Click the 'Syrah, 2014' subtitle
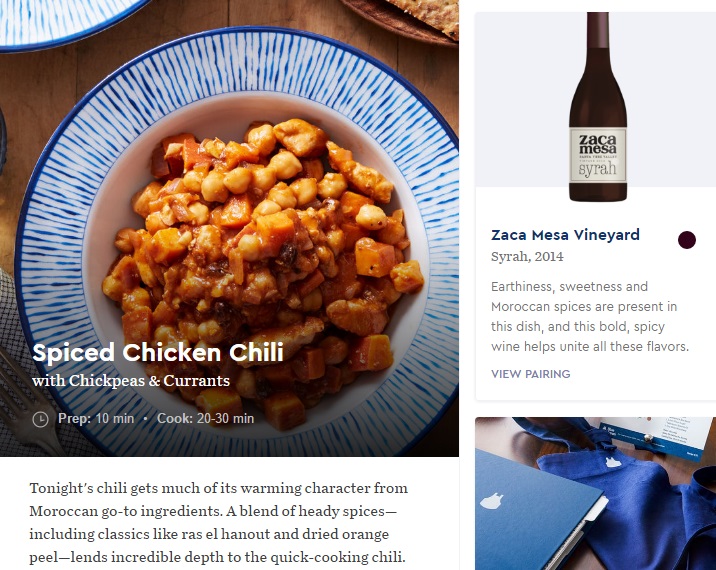This screenshot has height=570, width=716. 527,257
